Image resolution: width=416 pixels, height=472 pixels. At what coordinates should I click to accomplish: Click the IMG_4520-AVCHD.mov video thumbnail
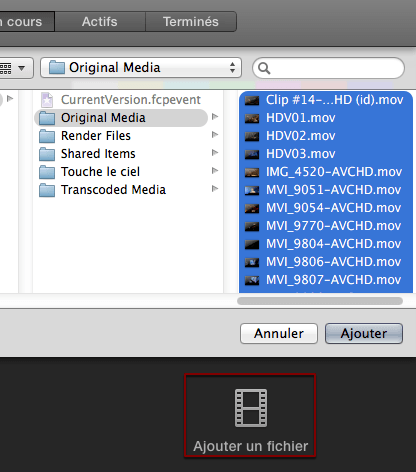point(252,172)
